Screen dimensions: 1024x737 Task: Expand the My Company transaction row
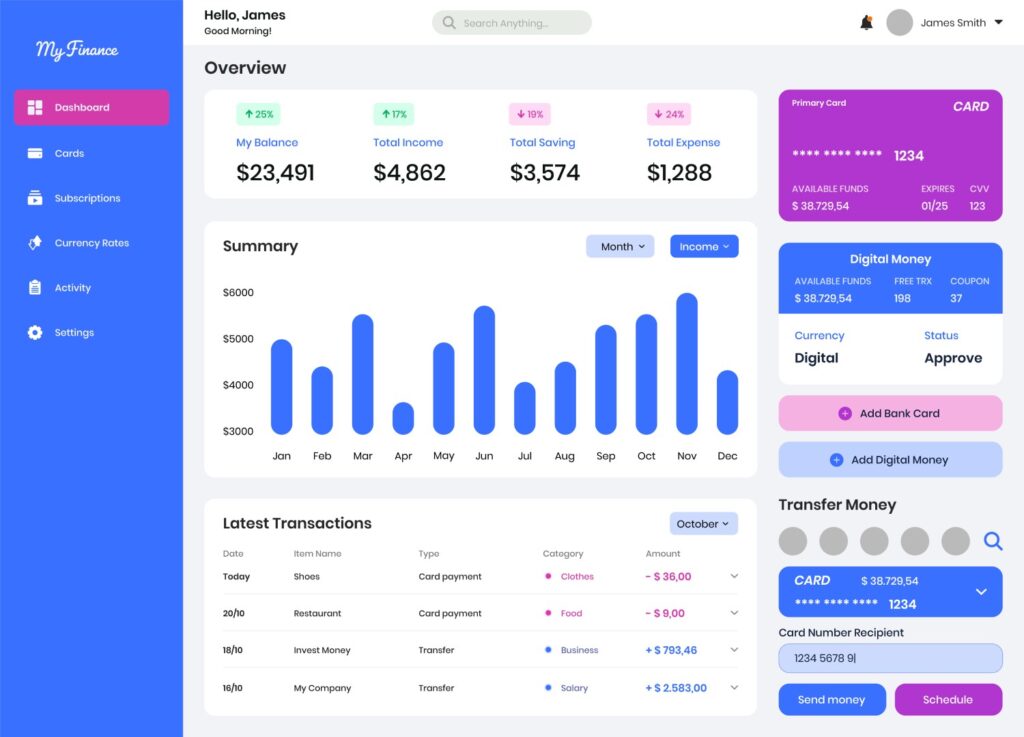pos(734,688)
